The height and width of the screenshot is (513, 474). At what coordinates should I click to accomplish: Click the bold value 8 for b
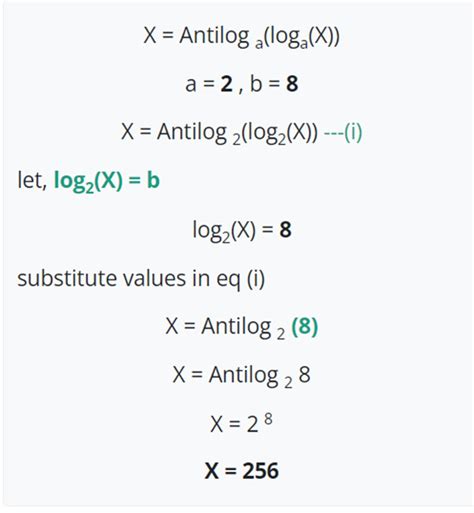292,84
